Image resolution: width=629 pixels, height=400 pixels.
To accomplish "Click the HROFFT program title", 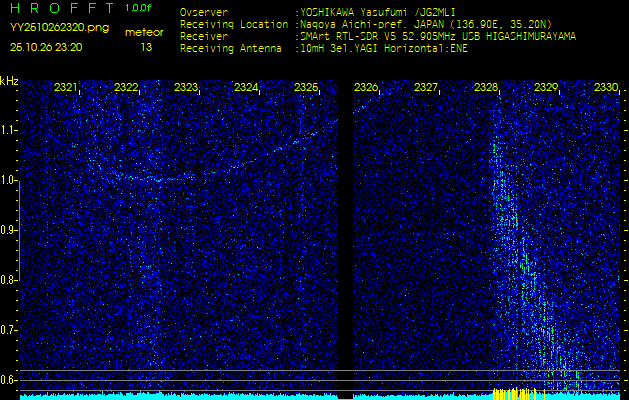I will coord(62,8).
